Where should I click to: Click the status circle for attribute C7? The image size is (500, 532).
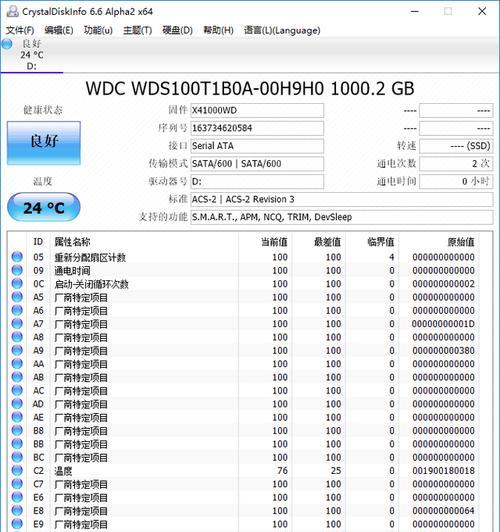point(17,483)
